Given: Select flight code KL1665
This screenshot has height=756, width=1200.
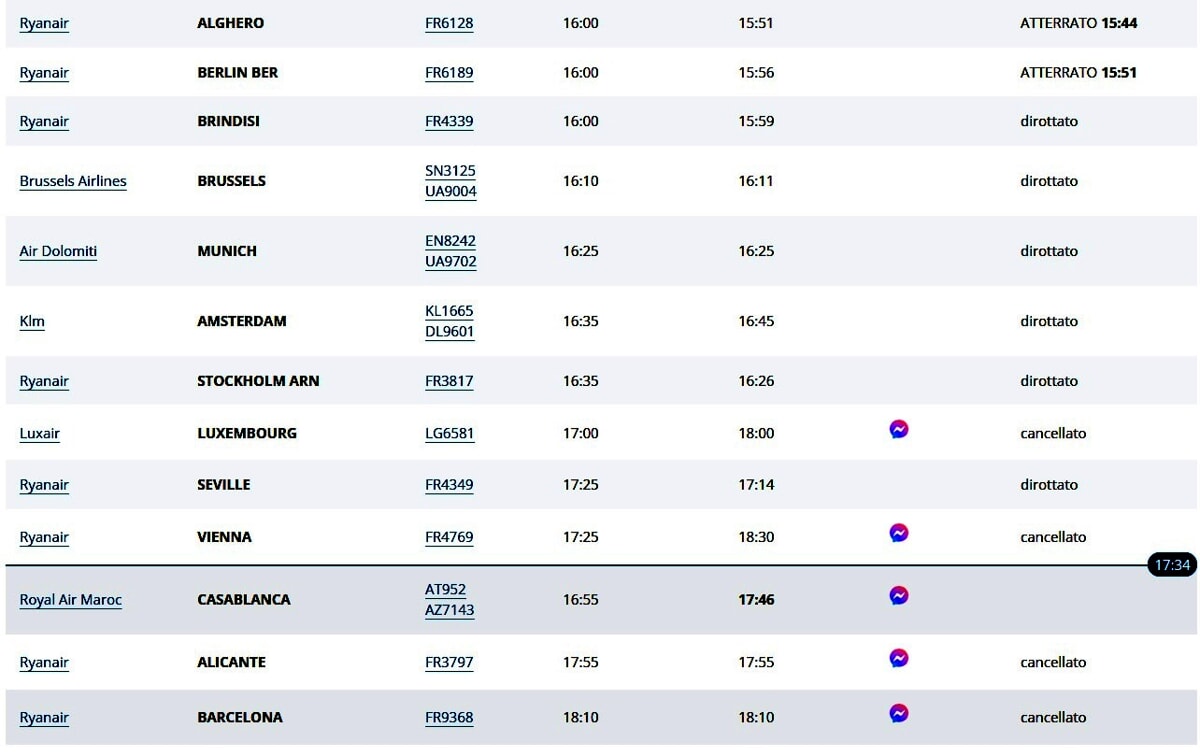Looking at the screenshot, I should [x=449, y=311].
